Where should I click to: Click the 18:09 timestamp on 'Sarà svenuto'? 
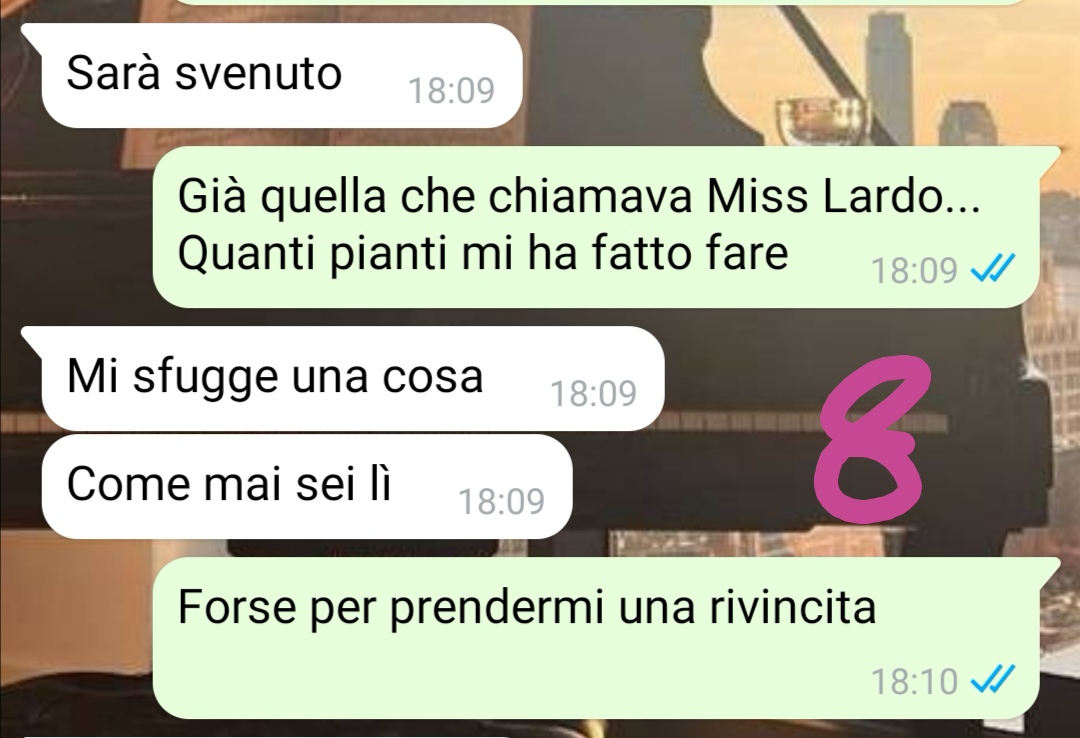451,90
